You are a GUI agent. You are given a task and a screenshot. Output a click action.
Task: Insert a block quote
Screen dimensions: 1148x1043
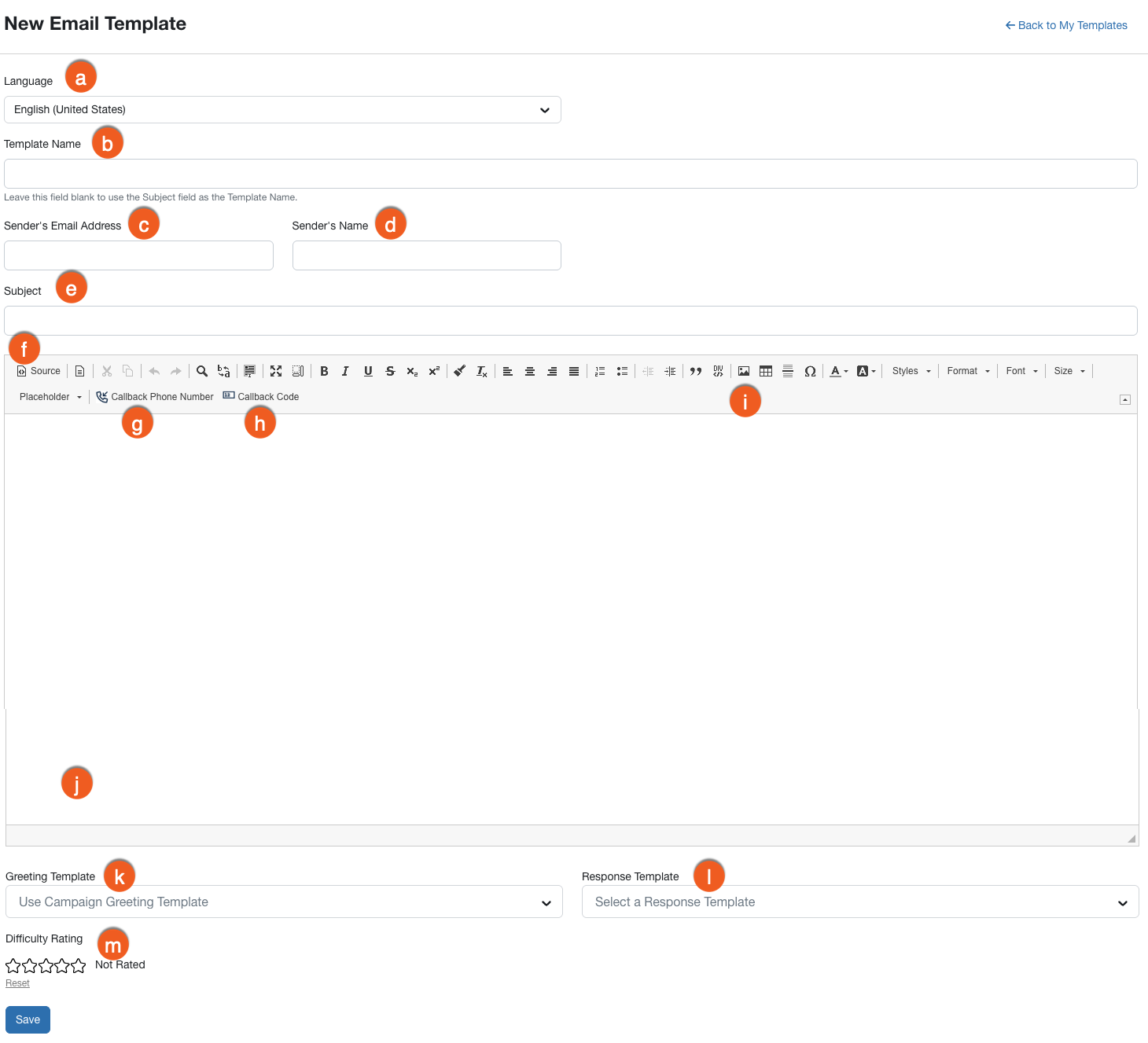695,370
